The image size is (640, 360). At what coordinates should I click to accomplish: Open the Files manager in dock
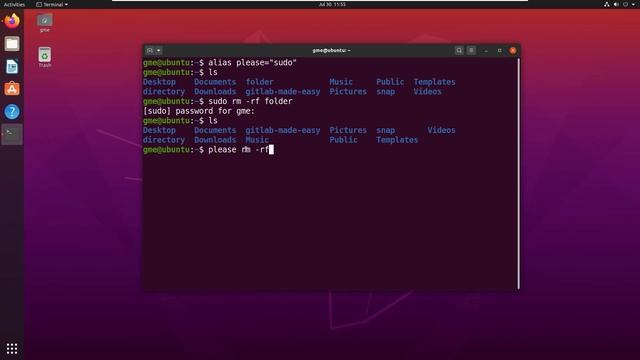[12, 44]
